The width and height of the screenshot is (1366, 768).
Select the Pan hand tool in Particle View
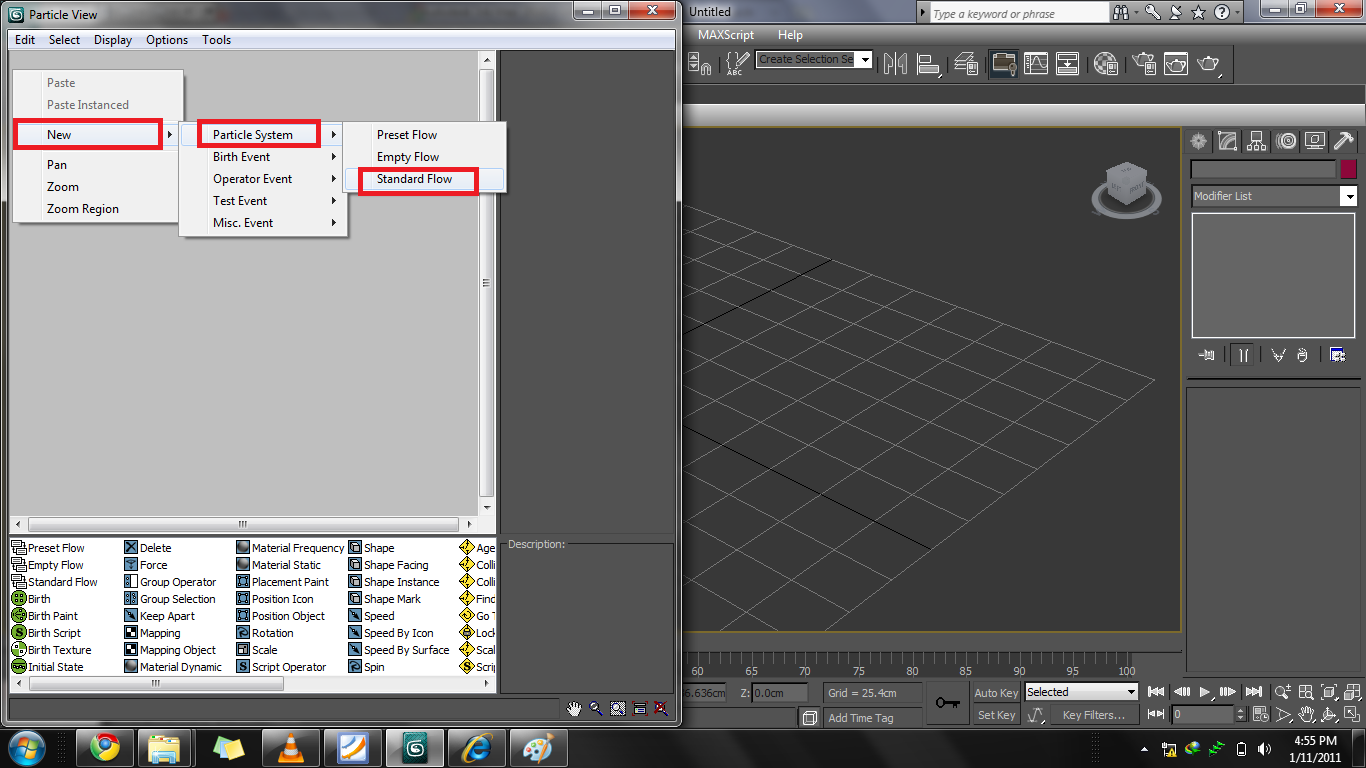(575, 708)
